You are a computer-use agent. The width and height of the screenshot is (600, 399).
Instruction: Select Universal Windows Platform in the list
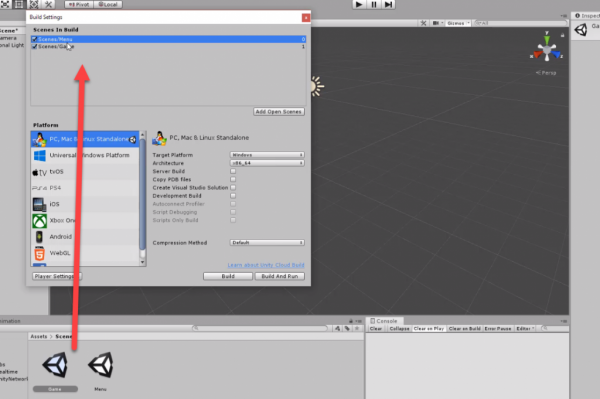[85, 155]
